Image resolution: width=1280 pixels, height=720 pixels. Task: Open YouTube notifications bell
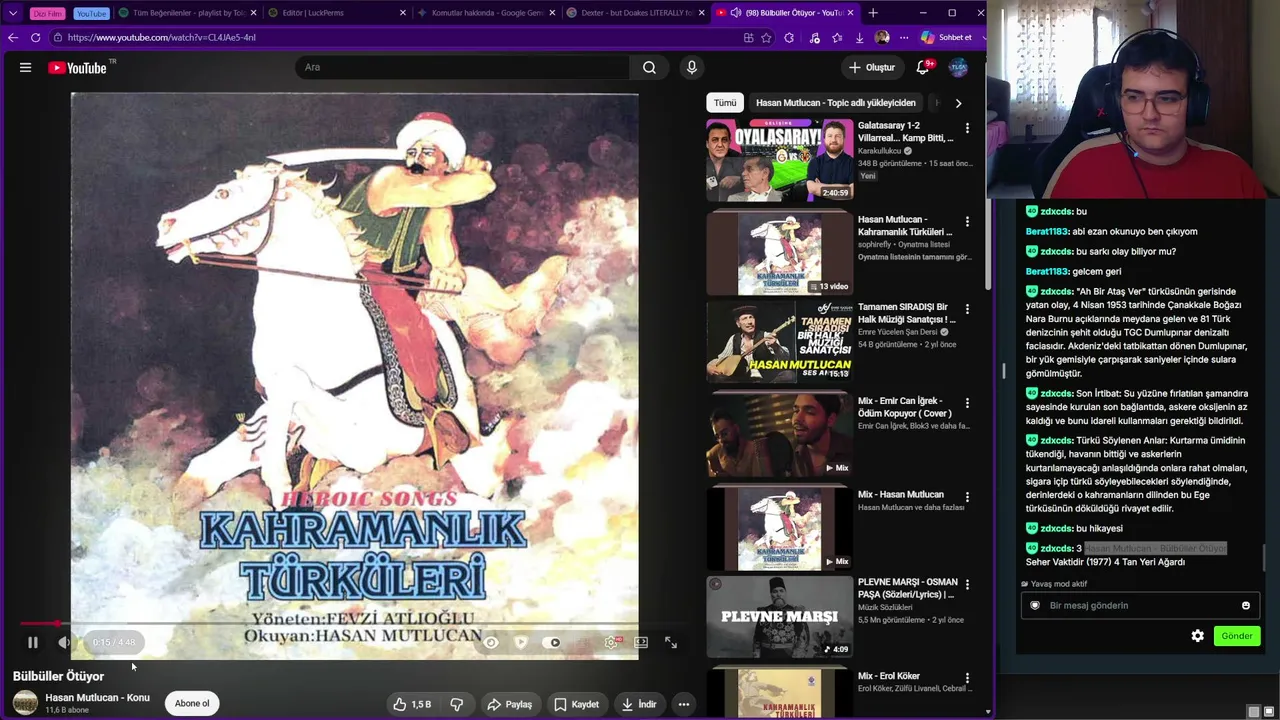(923, 68)
